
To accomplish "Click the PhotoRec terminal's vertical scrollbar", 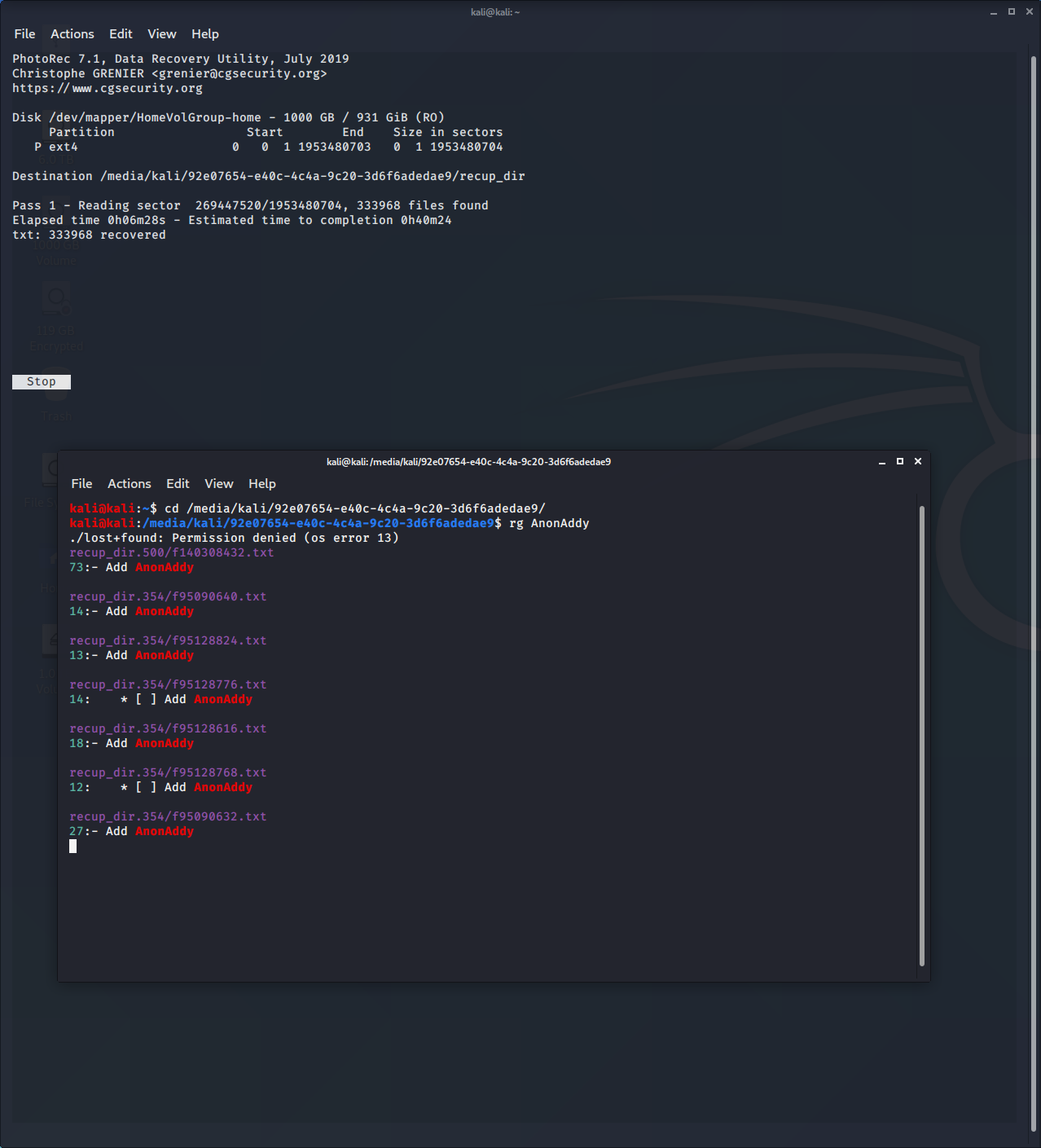I will [x=1034, y=594].
